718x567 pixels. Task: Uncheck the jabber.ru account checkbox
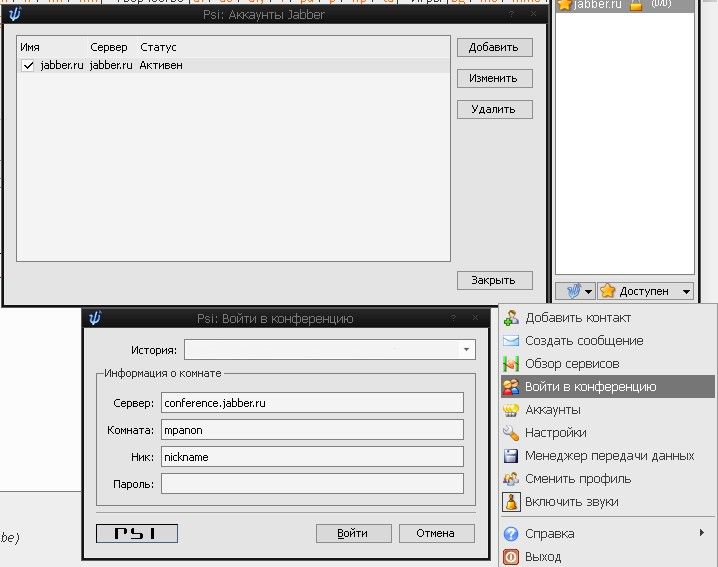28,65
